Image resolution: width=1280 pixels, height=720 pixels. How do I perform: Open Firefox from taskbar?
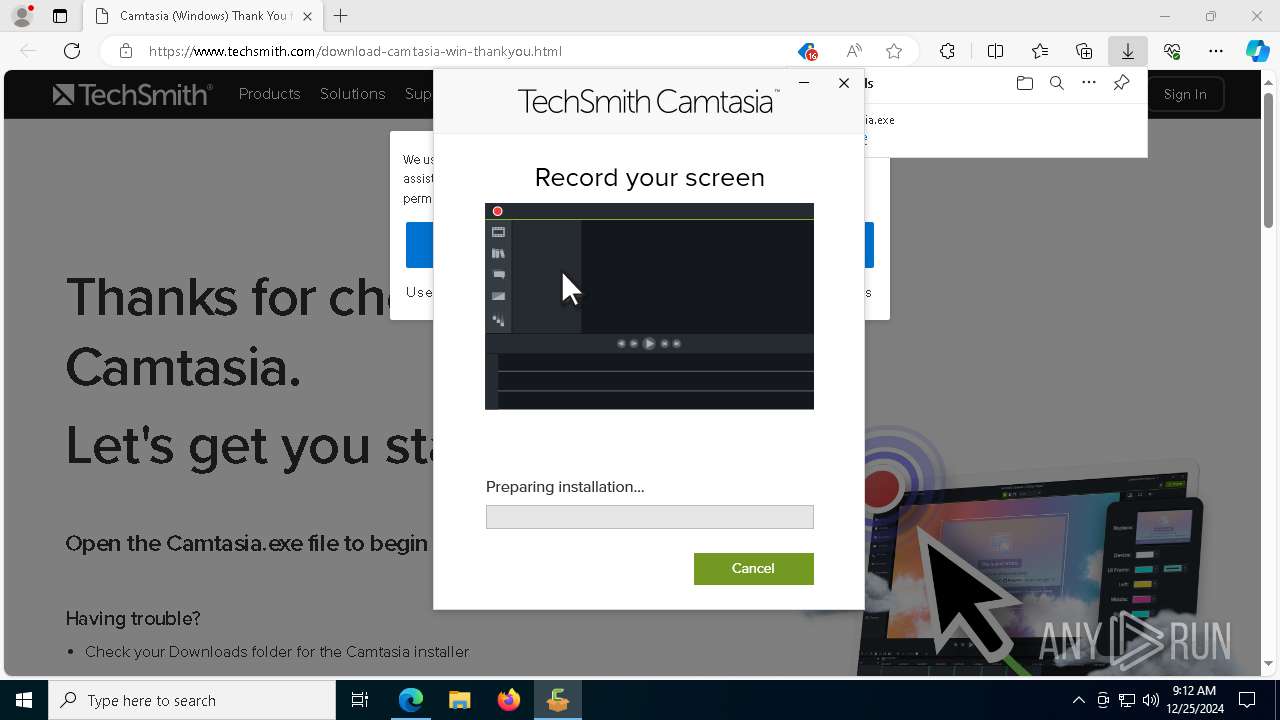pyautogui.click(x=509, y=700)
